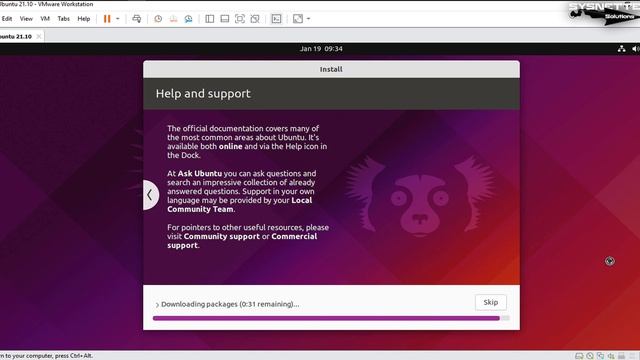Open the Local Community Team link
The height and width of the screenshot is (360, 640).
[x=240, y=204]
